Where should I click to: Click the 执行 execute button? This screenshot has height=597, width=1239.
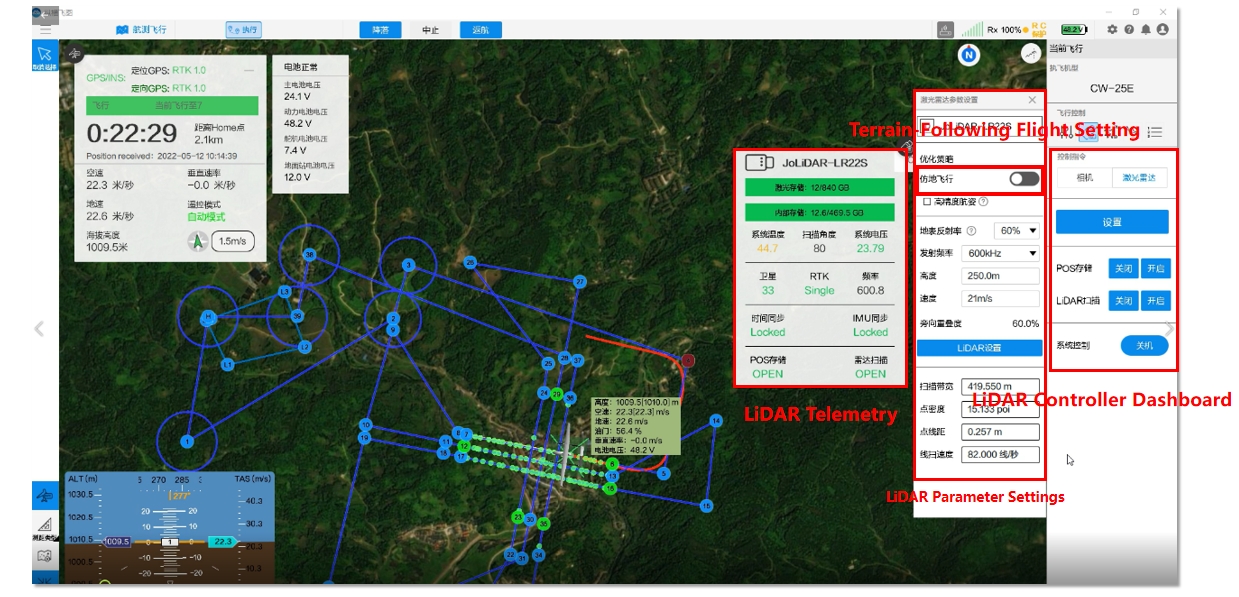(243, 30)
